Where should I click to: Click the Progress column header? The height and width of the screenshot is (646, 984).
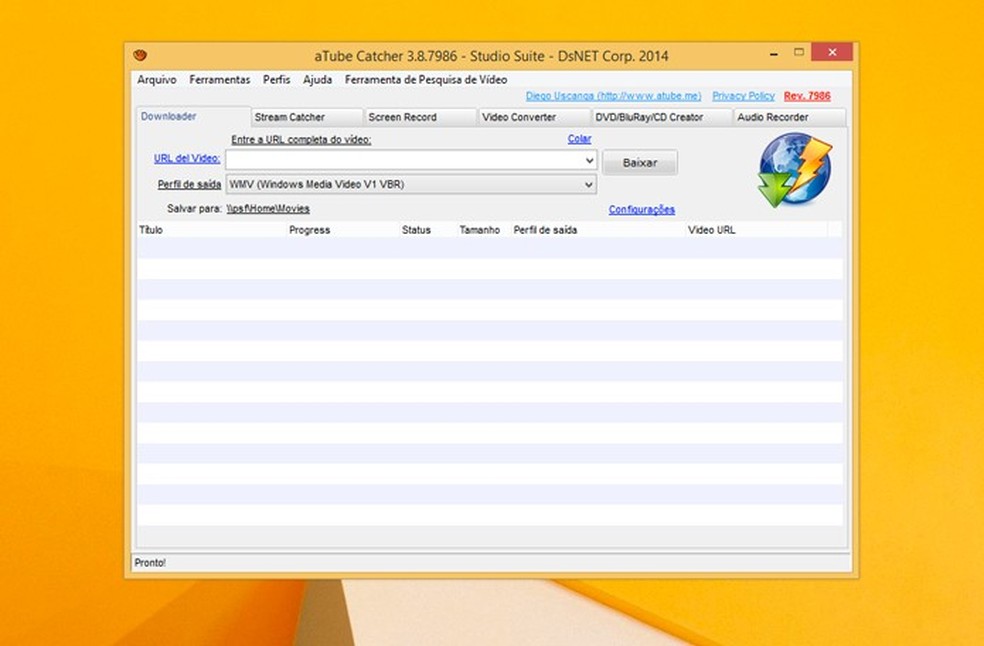pyautogui.click(x=309, y=230)
